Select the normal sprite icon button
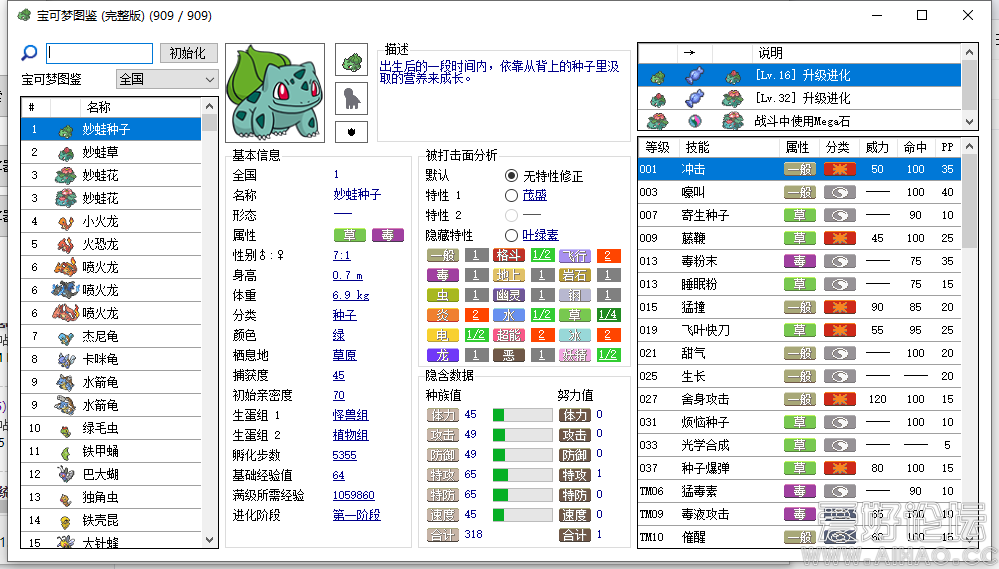 click(352, 62)
